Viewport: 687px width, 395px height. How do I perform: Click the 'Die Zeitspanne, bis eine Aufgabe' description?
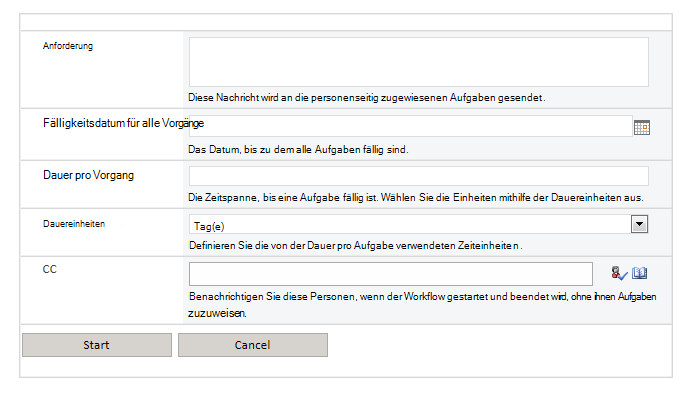click(x=416, y=198)
